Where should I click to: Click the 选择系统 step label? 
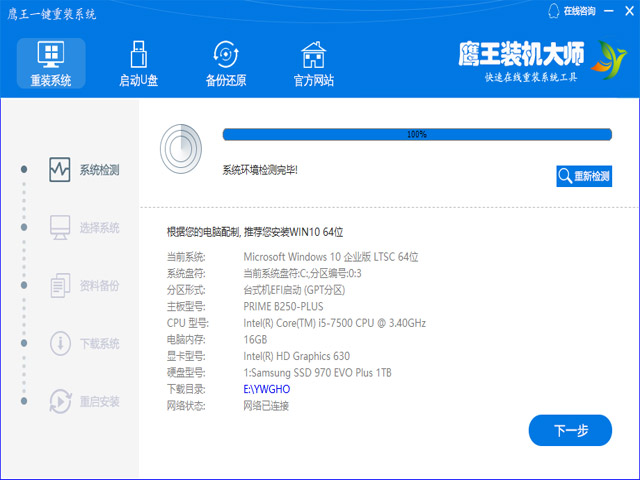tap(99, 228)
